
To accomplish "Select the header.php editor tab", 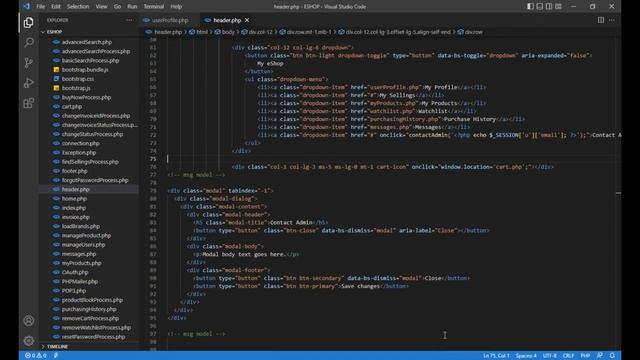I will pyautogui.click(x=227, y=20).
